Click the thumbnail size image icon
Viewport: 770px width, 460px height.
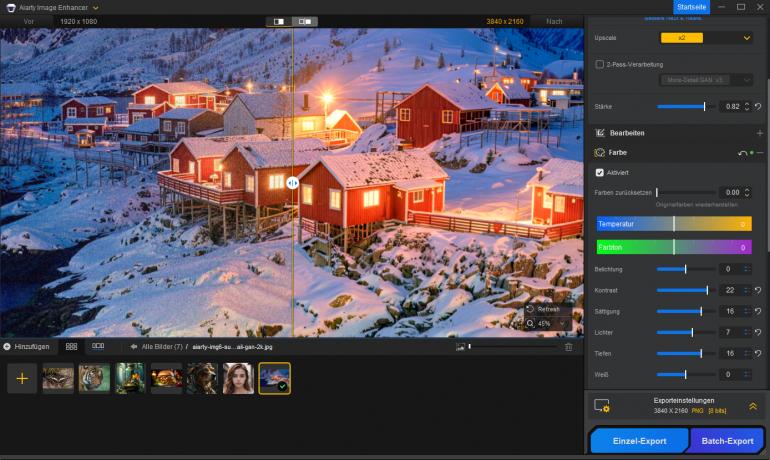pyautogui.click(x=460, y=347)
